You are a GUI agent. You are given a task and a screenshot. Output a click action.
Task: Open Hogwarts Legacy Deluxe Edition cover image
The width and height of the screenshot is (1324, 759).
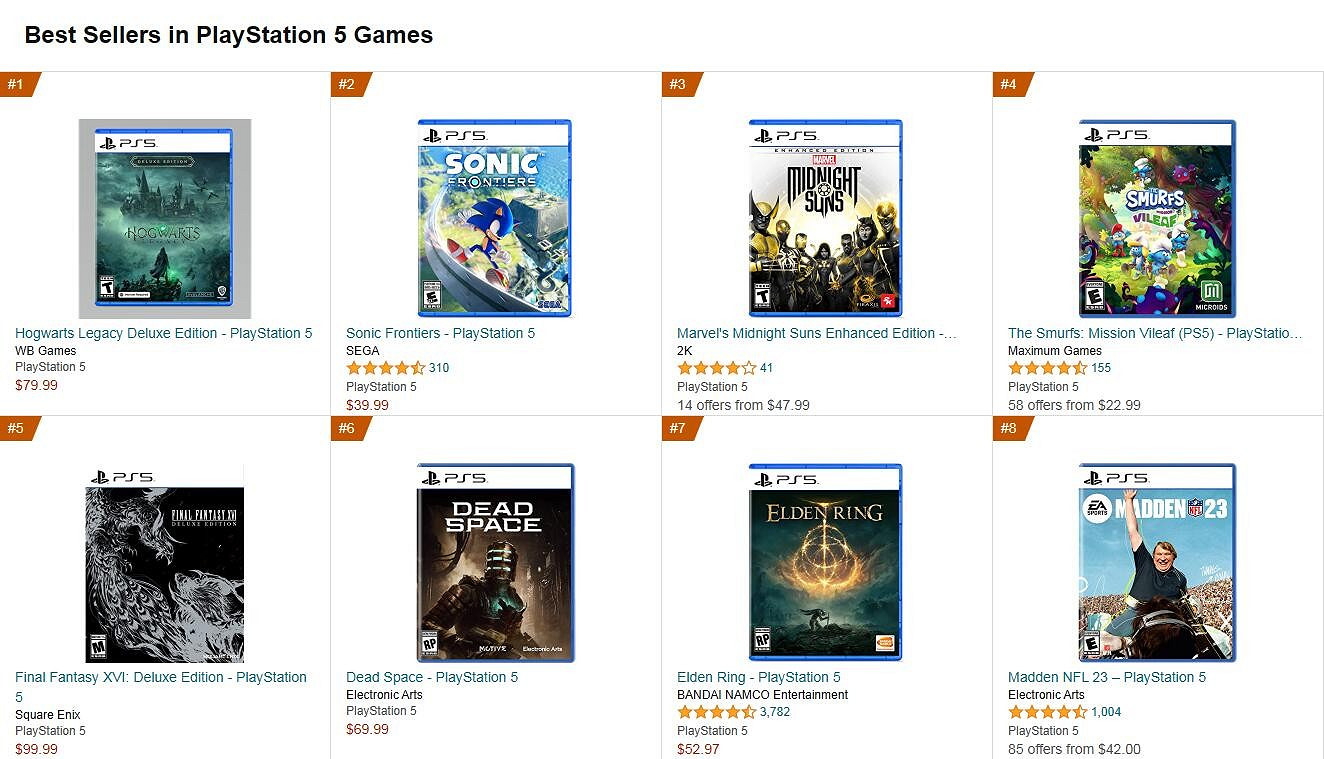(x=165, y=218)
